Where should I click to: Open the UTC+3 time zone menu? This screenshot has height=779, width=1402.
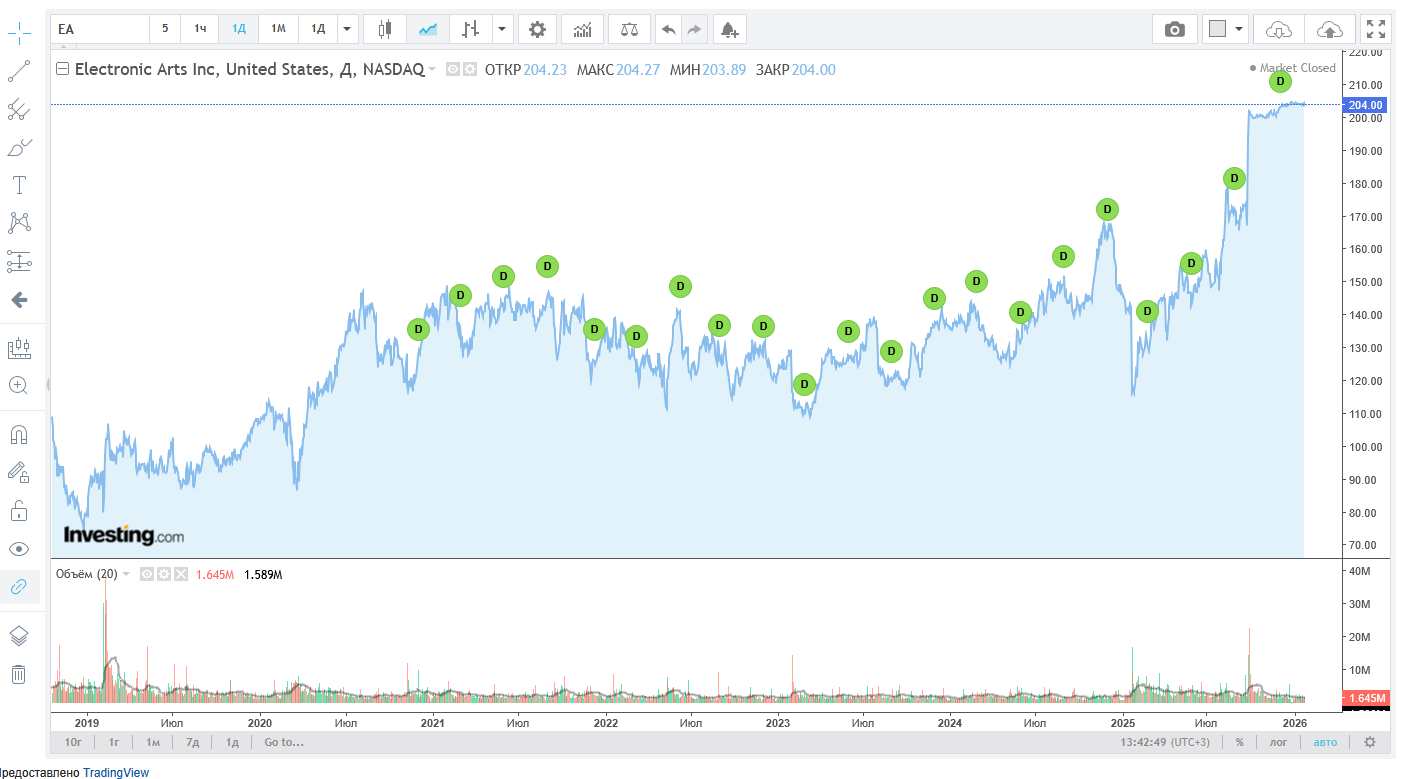[1164, 742]
